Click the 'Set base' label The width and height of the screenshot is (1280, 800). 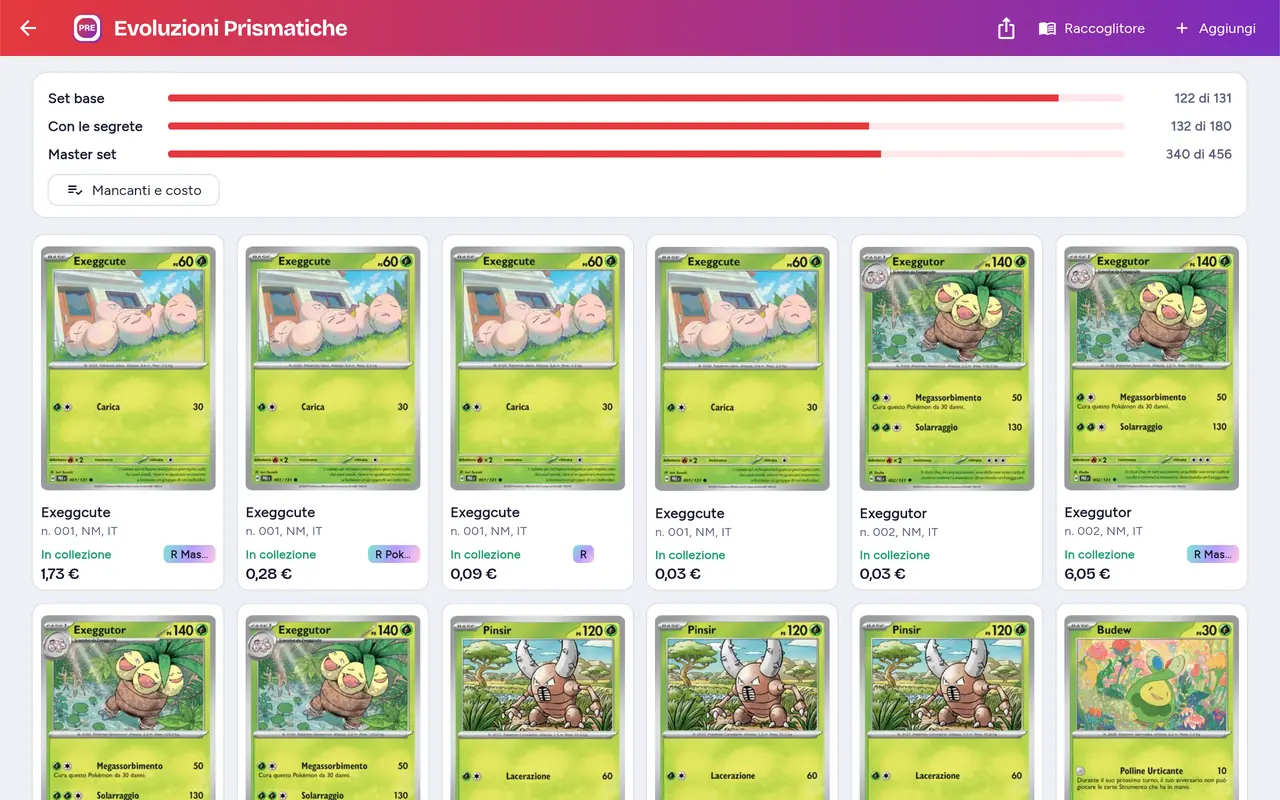(76, 98)
